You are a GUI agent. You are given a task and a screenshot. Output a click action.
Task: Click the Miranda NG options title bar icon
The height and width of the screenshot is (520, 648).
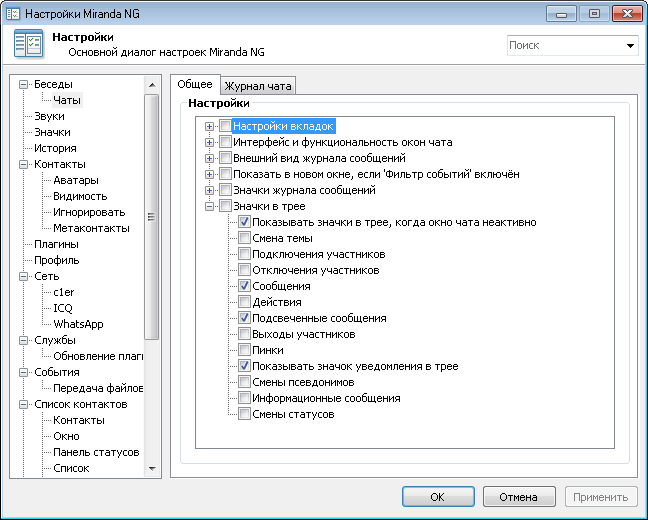(x=13, y=14)
